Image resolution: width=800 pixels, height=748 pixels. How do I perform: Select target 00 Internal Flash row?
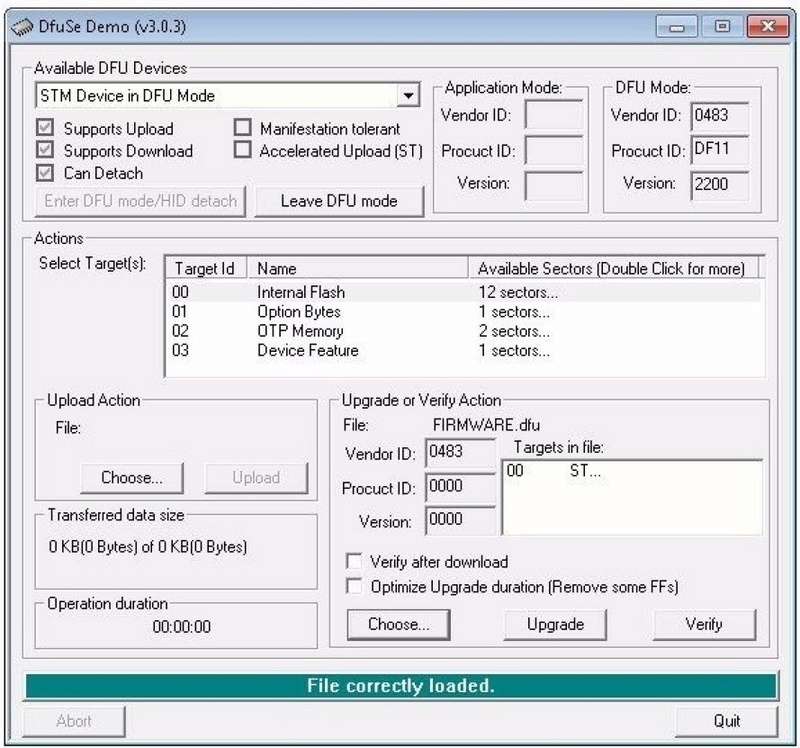(x=464, y=292)
